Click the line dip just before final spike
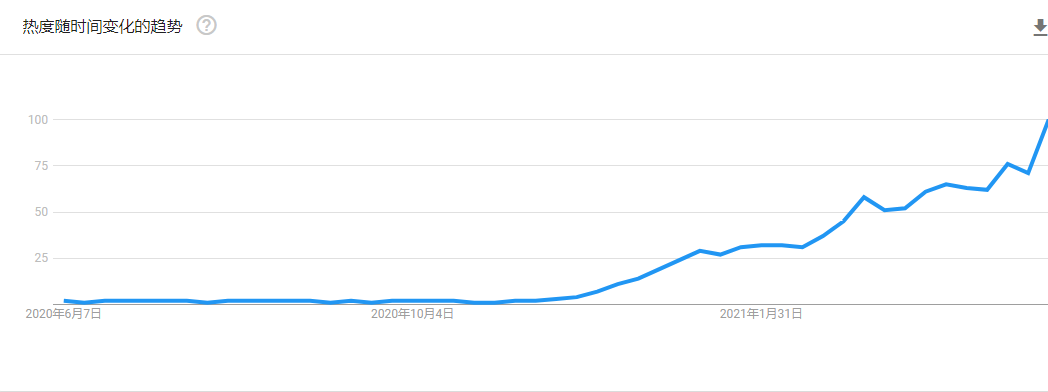 [1028, 173]
